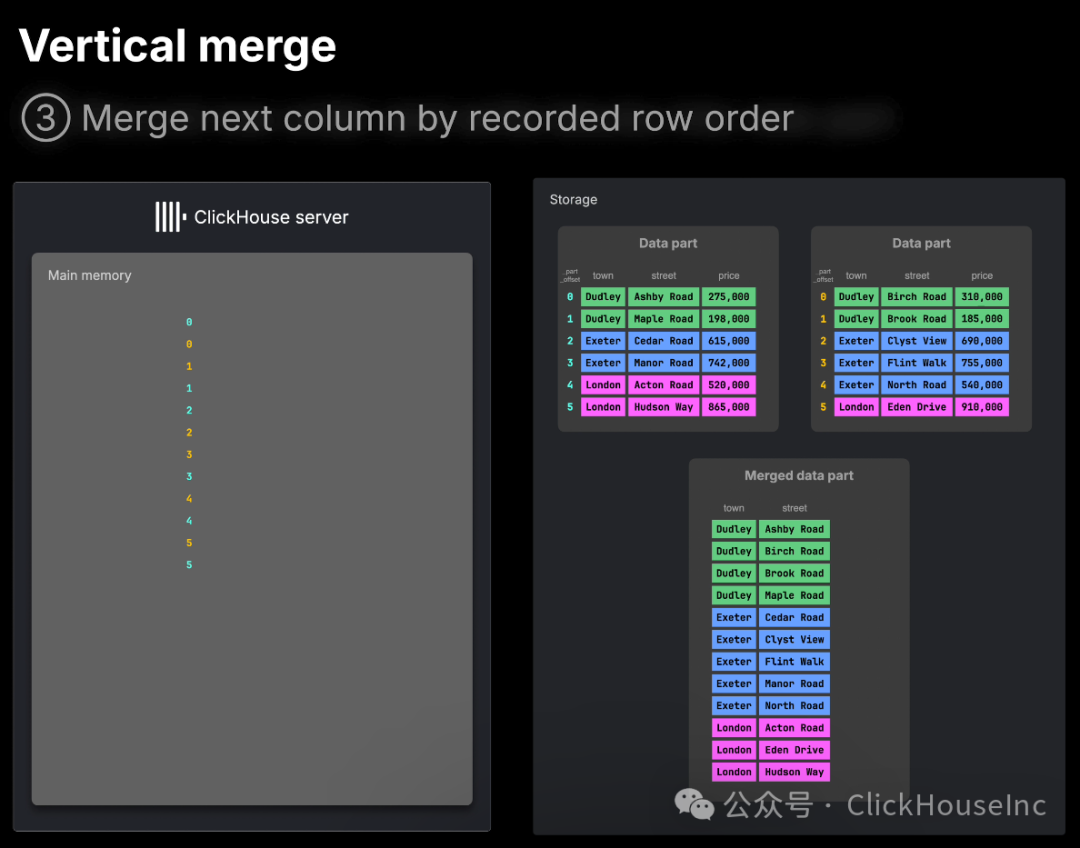Click "Brook Road" in the Merged data part
The width and height of the screenshot is (1080, 848).
(794, 573)
